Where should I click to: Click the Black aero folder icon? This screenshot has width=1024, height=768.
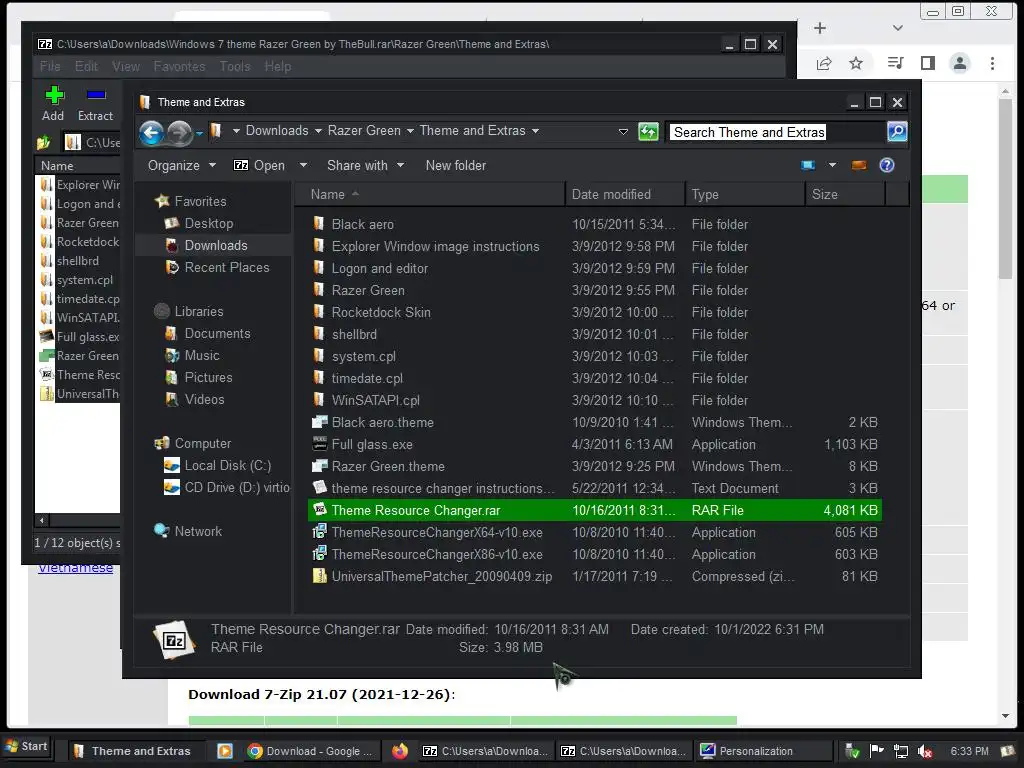click(319, 224)
